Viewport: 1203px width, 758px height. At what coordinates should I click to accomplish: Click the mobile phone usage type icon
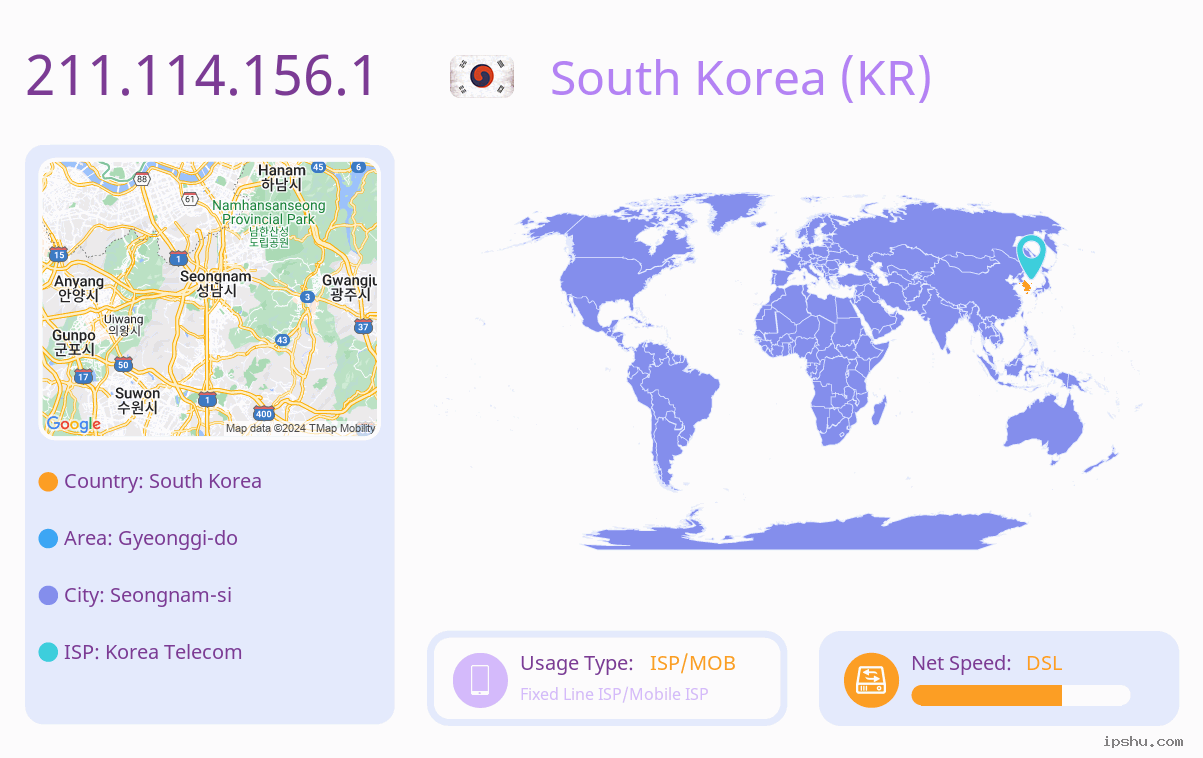pyautogui.click(x=480, y=679)
